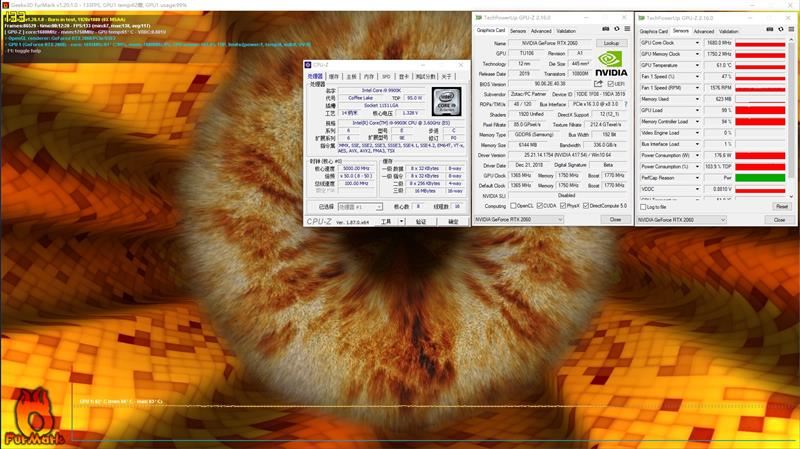Open the GPU selector dropdown in the Graphics Card window
This screenshot has height=449, width=800.
[x=518, y=219]
